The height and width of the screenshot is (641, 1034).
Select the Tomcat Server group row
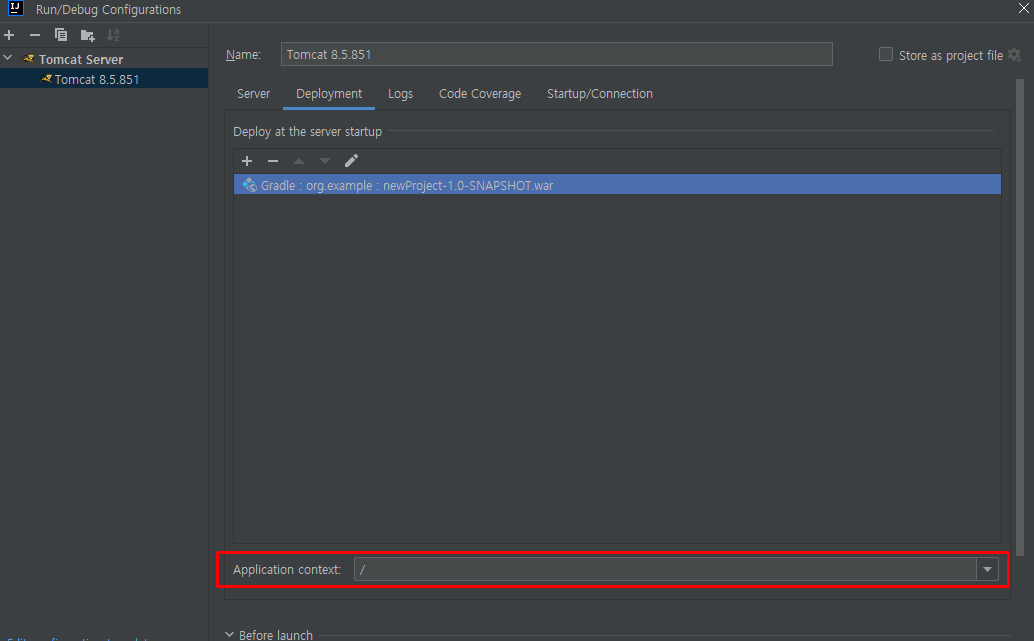tap(104, 59)
